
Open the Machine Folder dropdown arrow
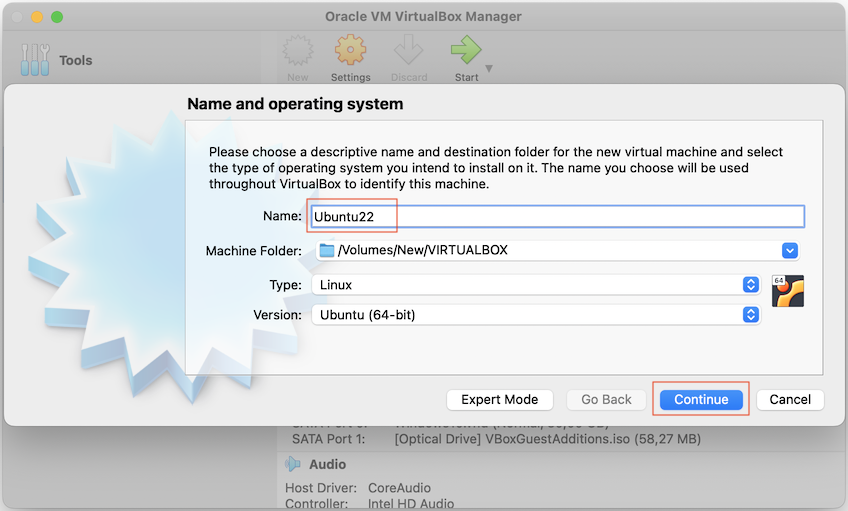(790, 250)
